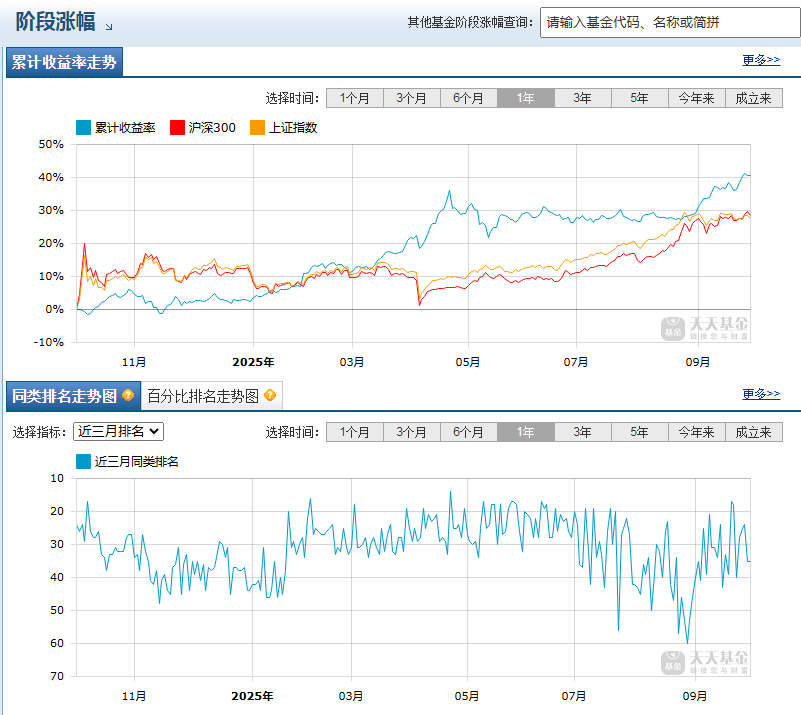Set ranking chart period to 1个月
801x715 pixels.
[355, 432]
